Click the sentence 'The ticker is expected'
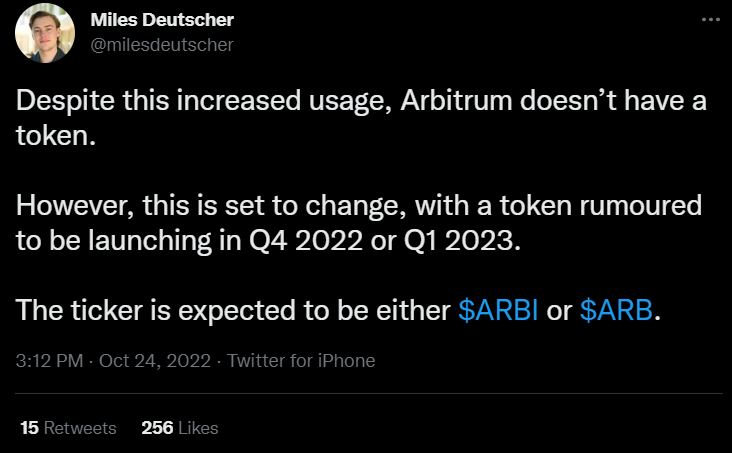Image resolution: width=732 pixels, height=453 pixels. (230, 311)
